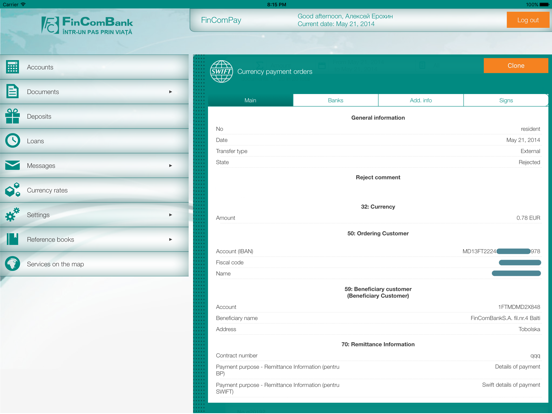Click the Documents page icon
552x414 pixels.
12,92
